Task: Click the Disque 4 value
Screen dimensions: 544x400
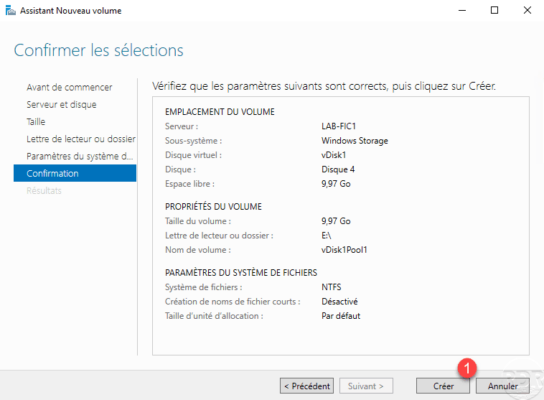Action: (x=338, y=169)
